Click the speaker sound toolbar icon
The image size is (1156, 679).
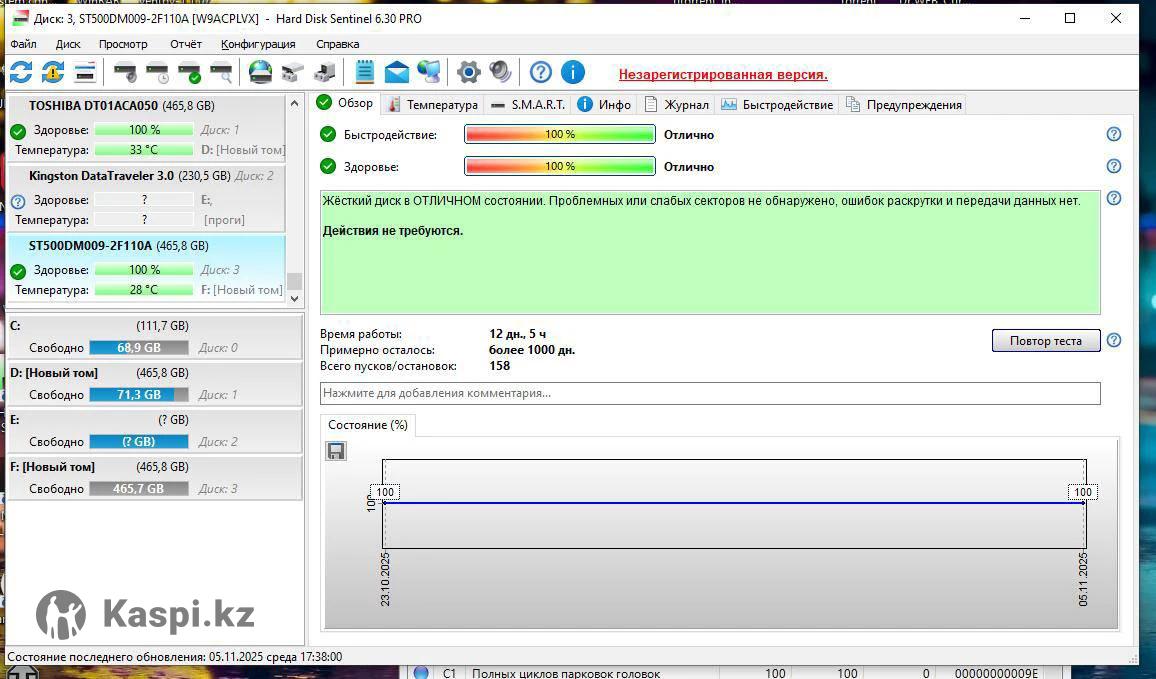(x=500, y=72)
